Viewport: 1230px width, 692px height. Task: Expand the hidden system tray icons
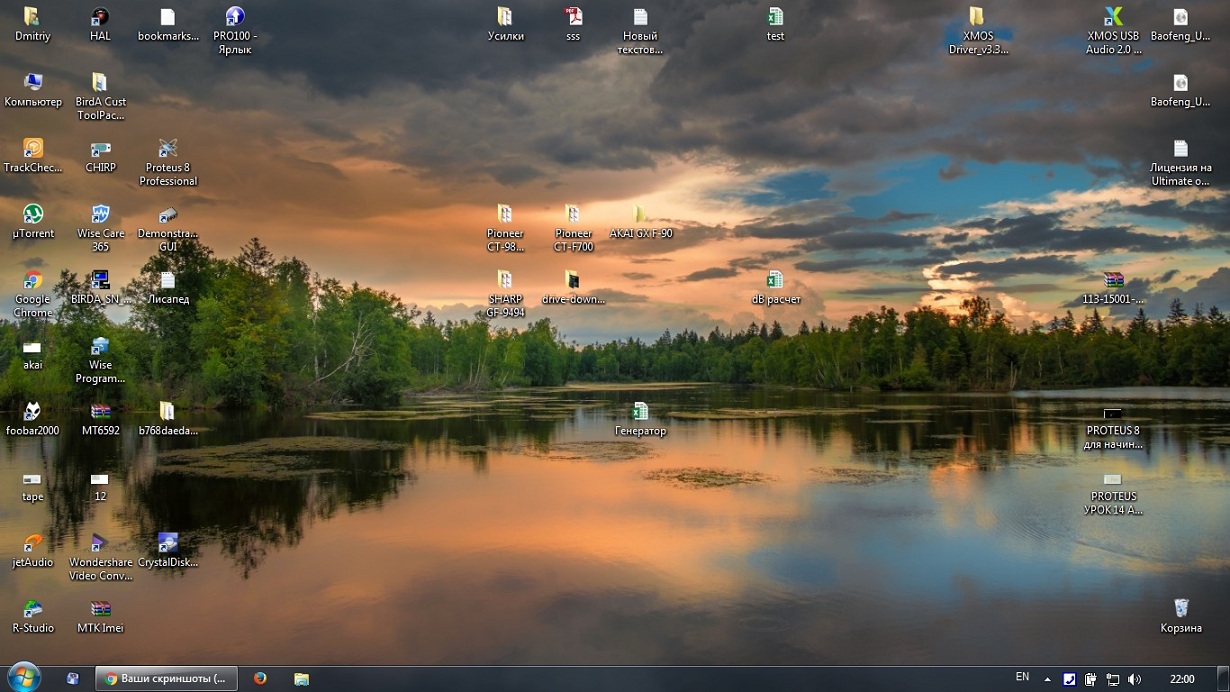1048,679
